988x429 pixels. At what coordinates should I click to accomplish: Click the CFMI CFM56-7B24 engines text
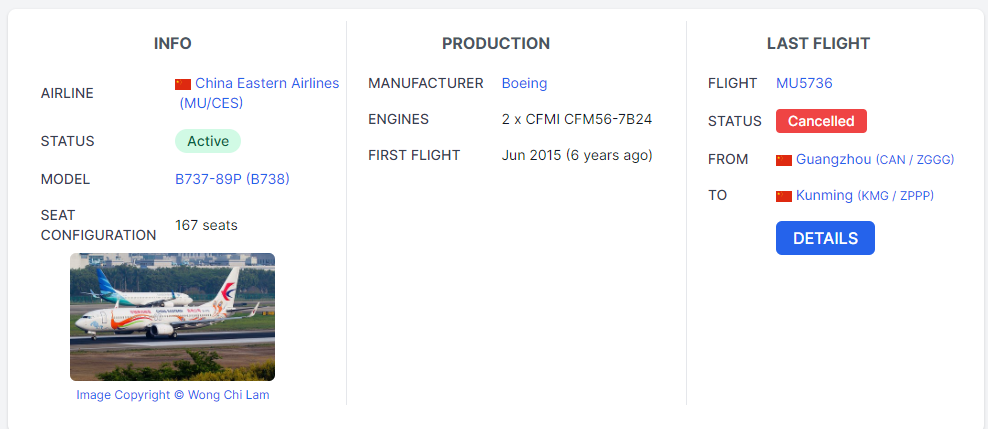[x=577, y=119]
